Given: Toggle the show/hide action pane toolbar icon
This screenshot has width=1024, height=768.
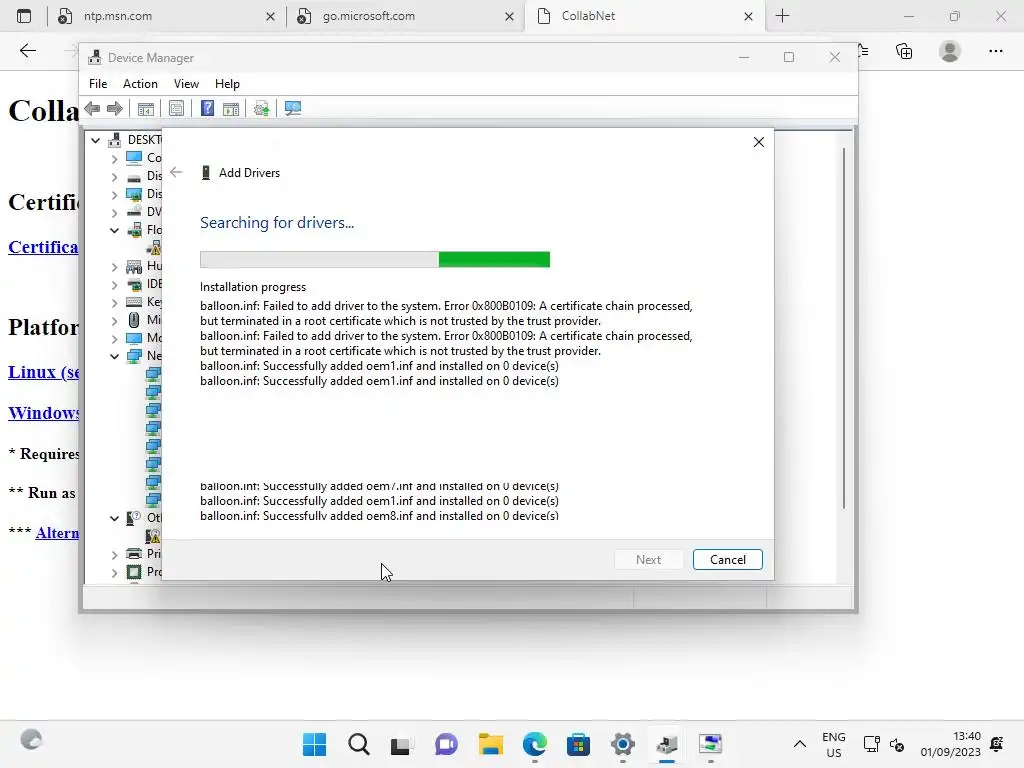Looking at the screenshot, I should 231,108.
